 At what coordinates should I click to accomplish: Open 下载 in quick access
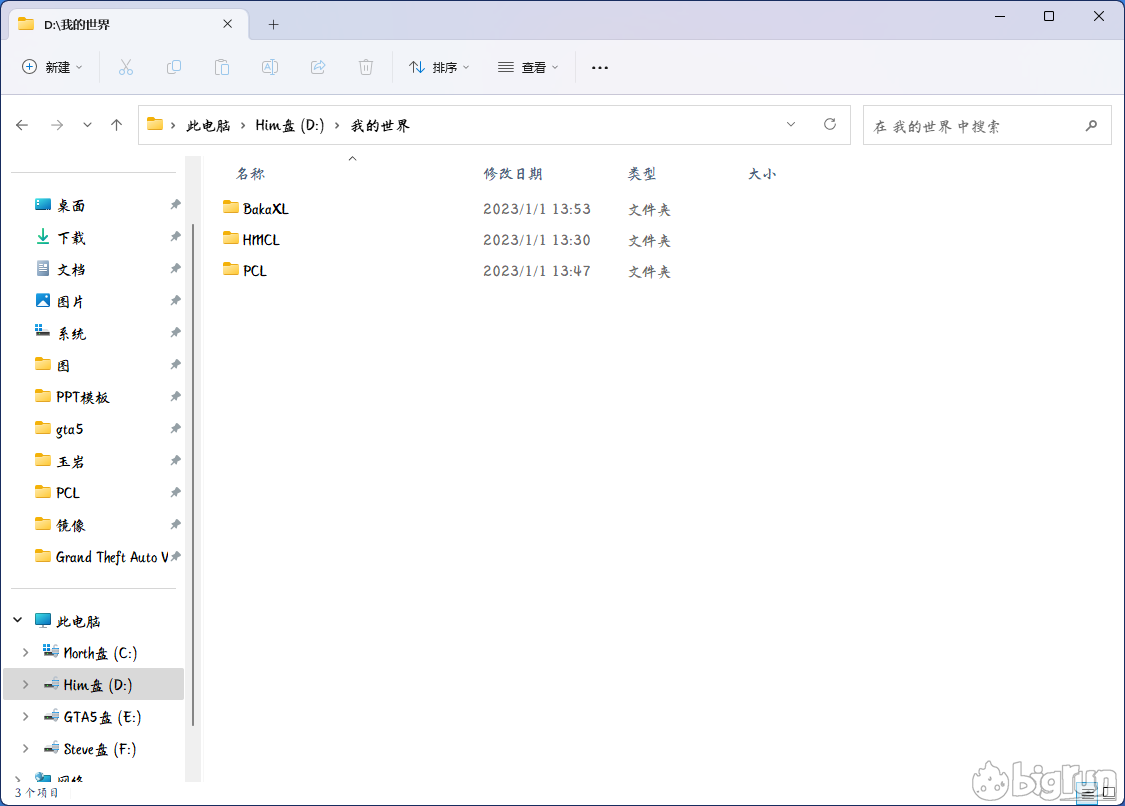pyautogui.click(x=70, y=238)
